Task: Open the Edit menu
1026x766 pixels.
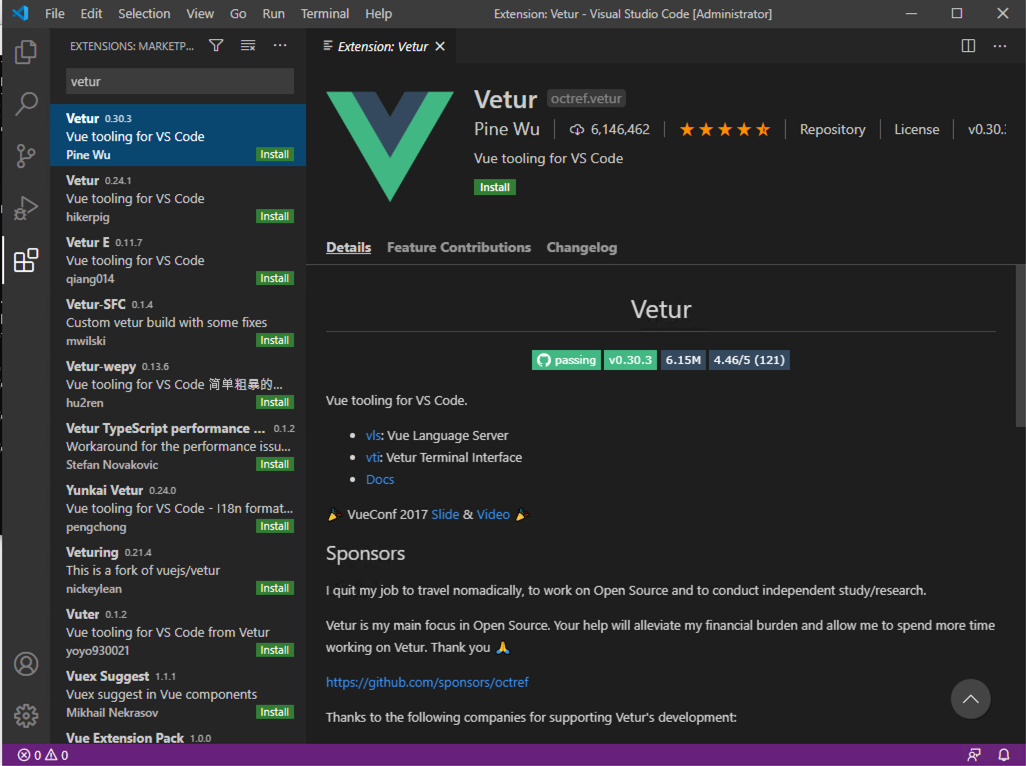Action: (x=91, y=14)
